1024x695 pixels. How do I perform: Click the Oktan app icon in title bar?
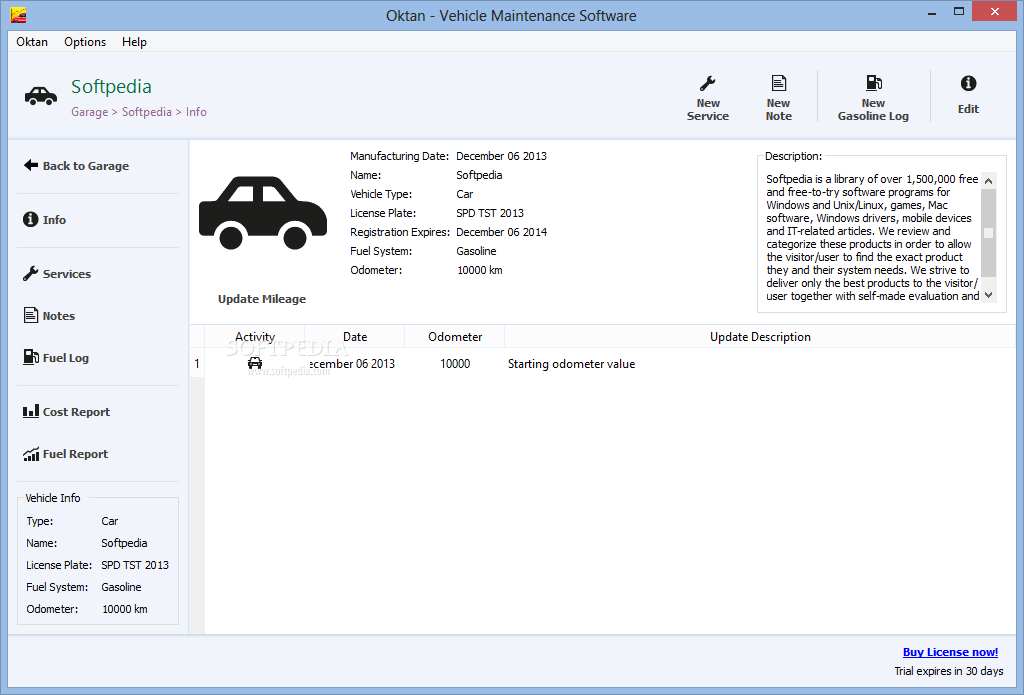coord(18,15)
